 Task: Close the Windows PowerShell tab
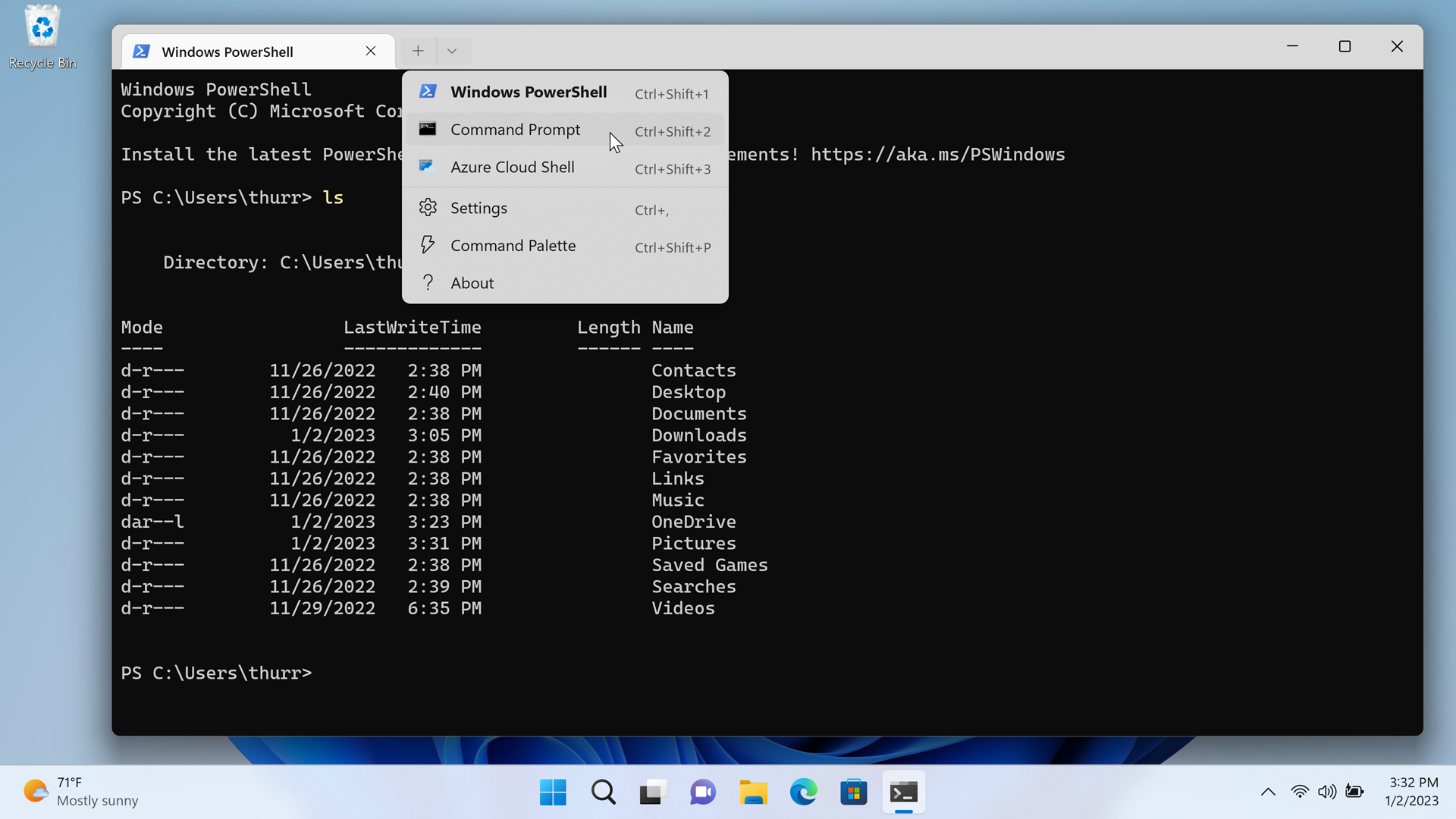371,51
